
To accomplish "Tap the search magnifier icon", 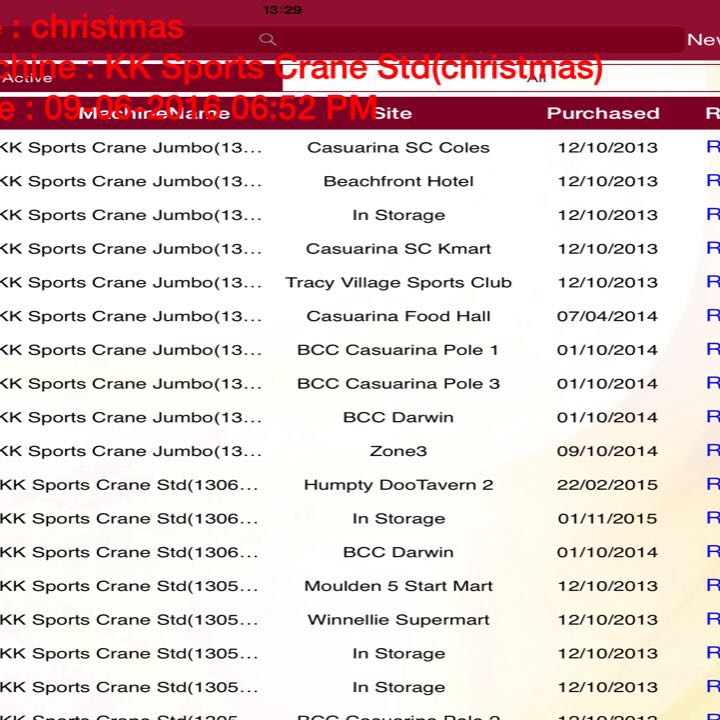I will 267,39.
